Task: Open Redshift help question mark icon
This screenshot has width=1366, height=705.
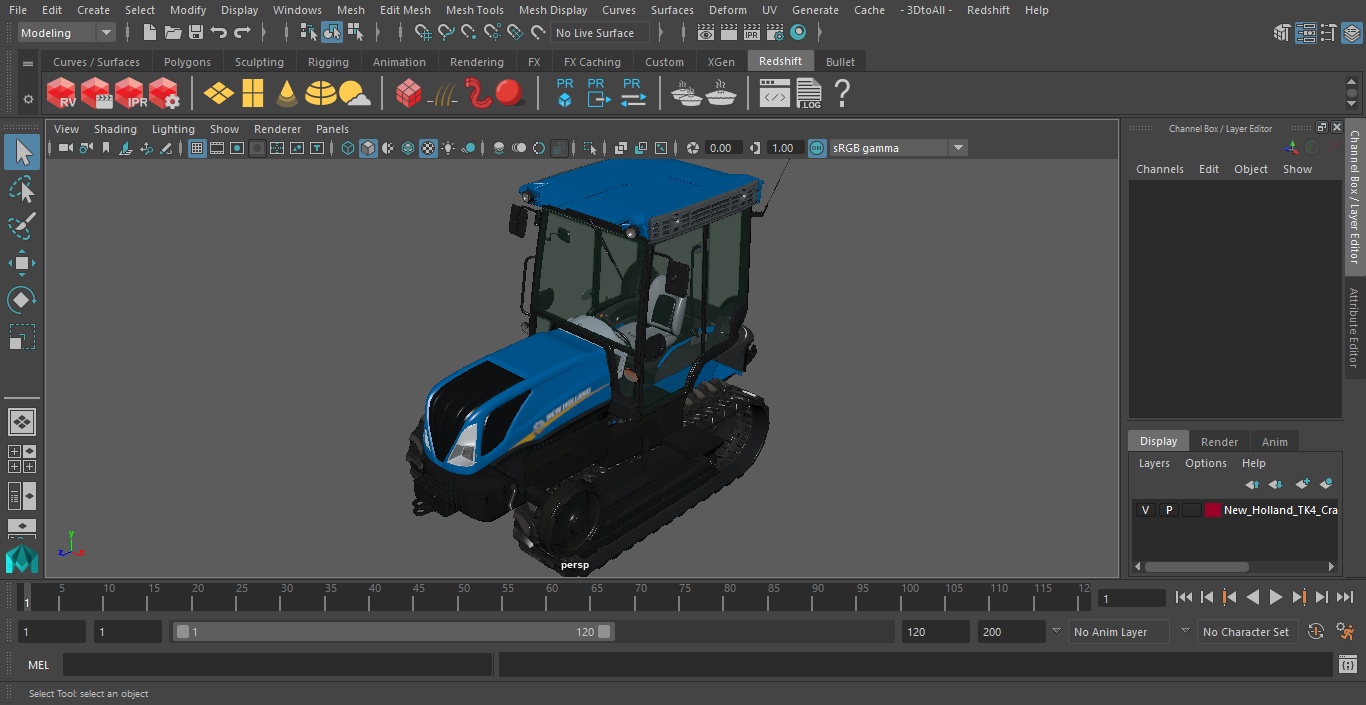Action: [842, 94]
